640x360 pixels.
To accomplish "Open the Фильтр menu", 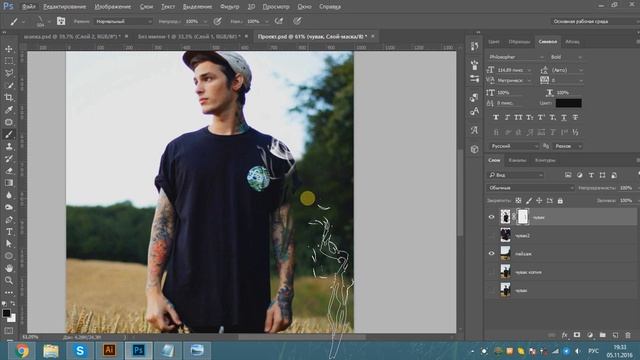I will tap(229, 7).
